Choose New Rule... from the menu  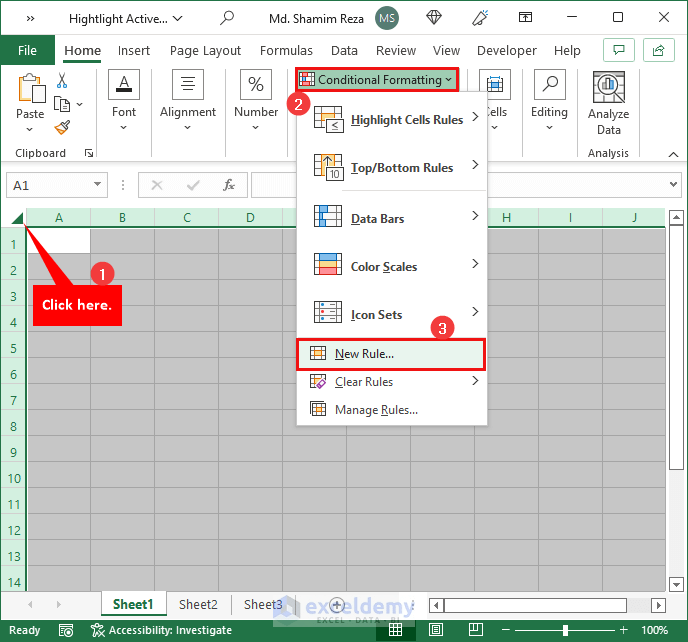click(391, 354)
